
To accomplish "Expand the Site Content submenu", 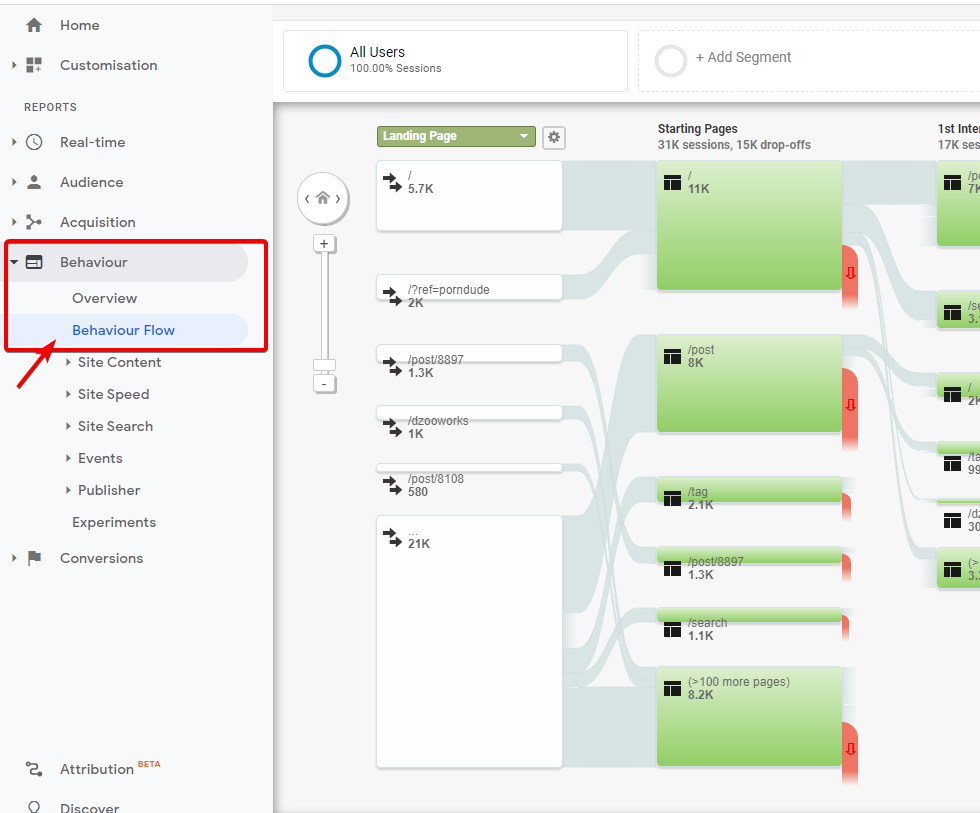I will click(119, 362).
